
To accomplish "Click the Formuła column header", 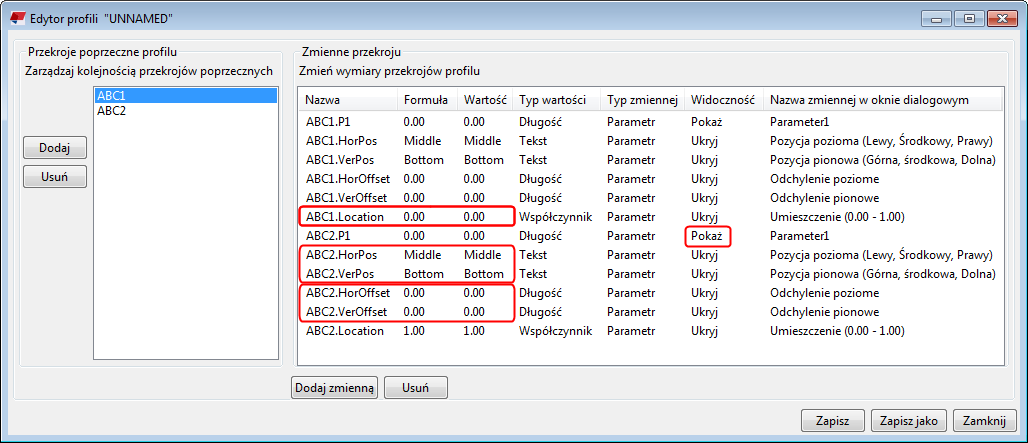I will tap(425, 100).
